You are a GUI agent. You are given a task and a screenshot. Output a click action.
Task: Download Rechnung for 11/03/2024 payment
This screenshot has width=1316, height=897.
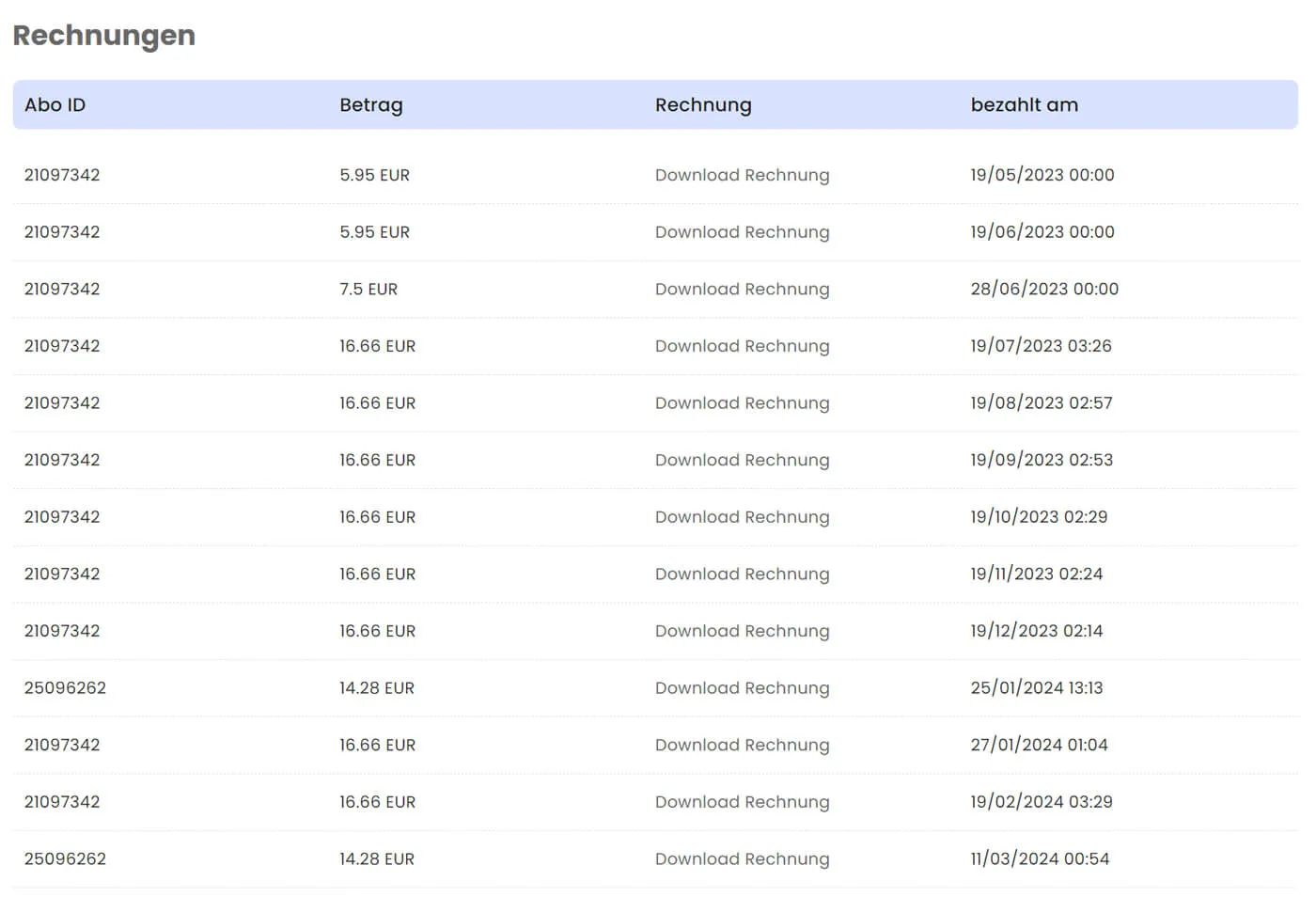pyautogui.click(x=742, y=858)
